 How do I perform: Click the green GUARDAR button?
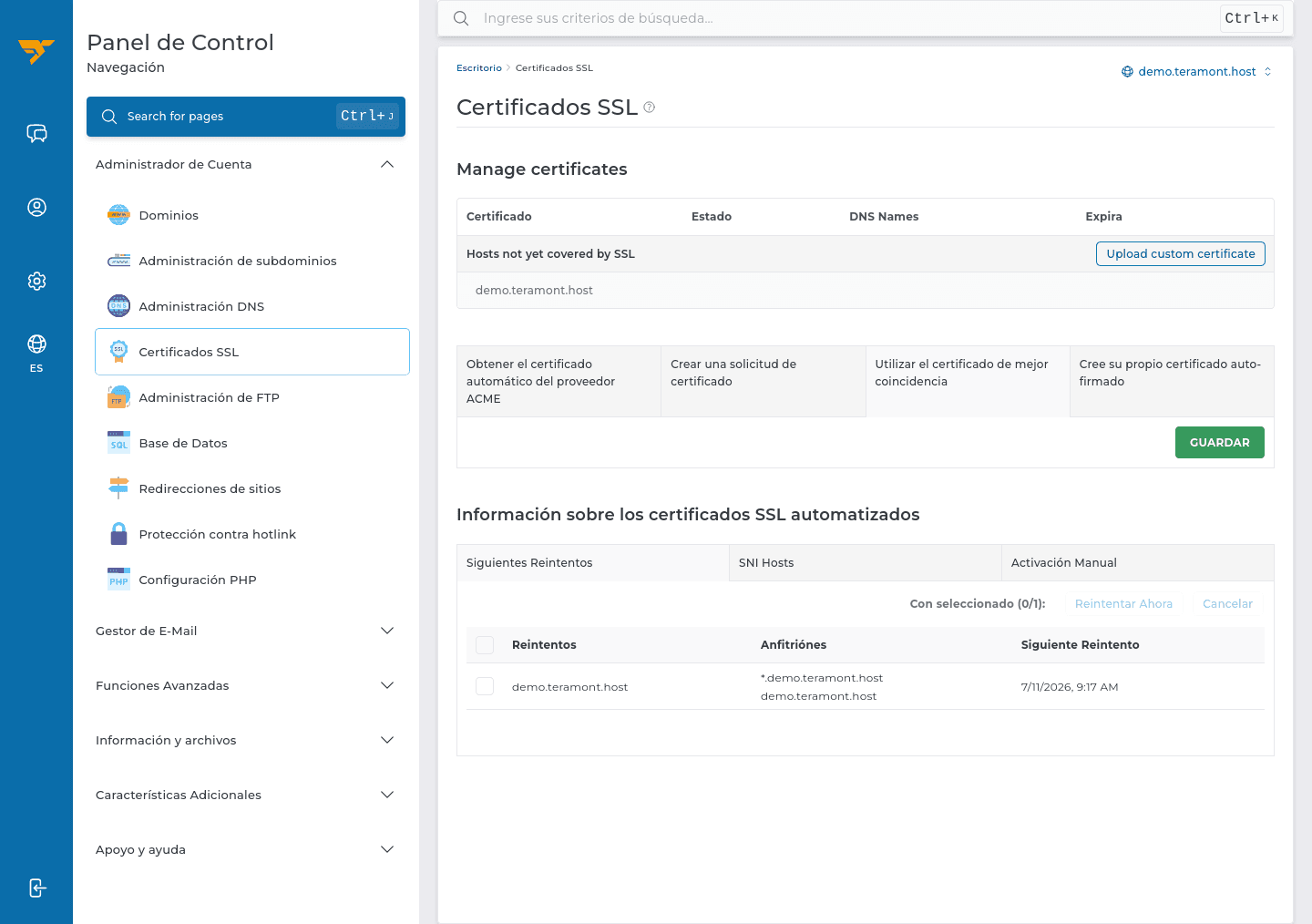(1220, 443)
